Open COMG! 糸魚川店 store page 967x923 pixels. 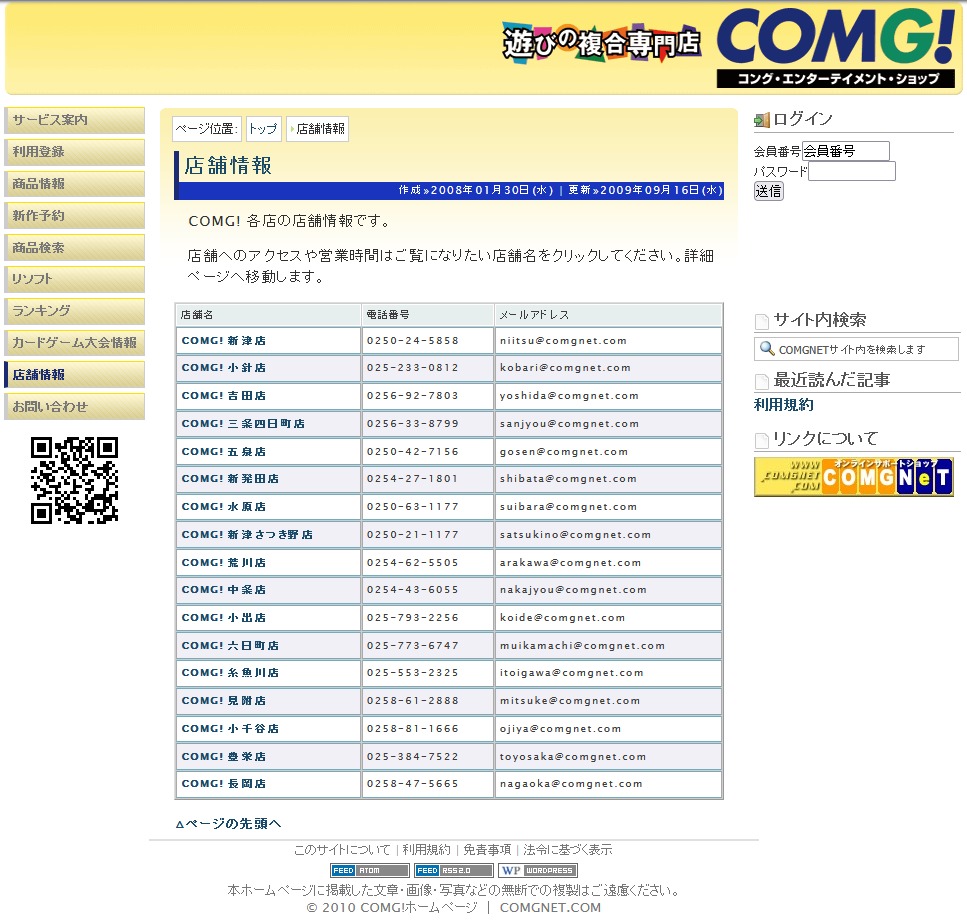[x=230, y=673]
